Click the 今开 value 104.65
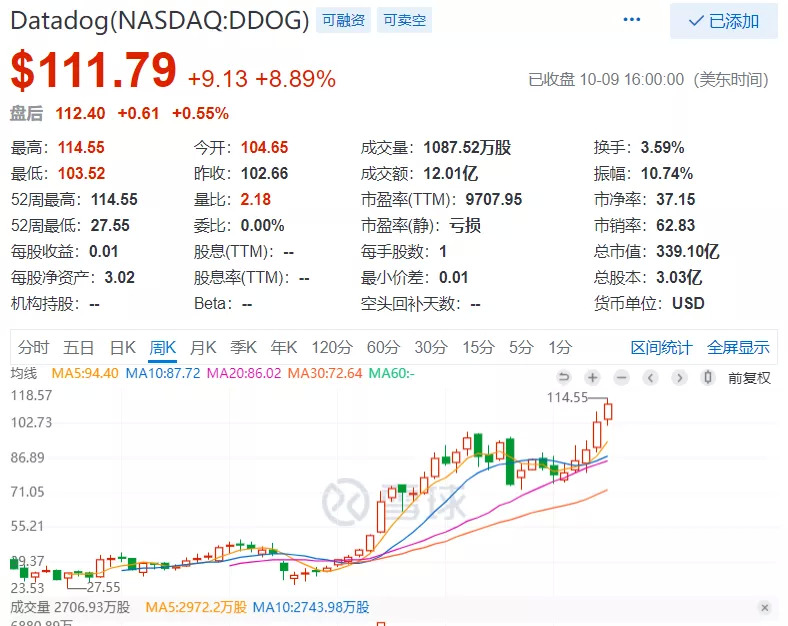Image resolution: width=788 pixels, height=626 pixels. pyautogui.click(x=264, y=148)
